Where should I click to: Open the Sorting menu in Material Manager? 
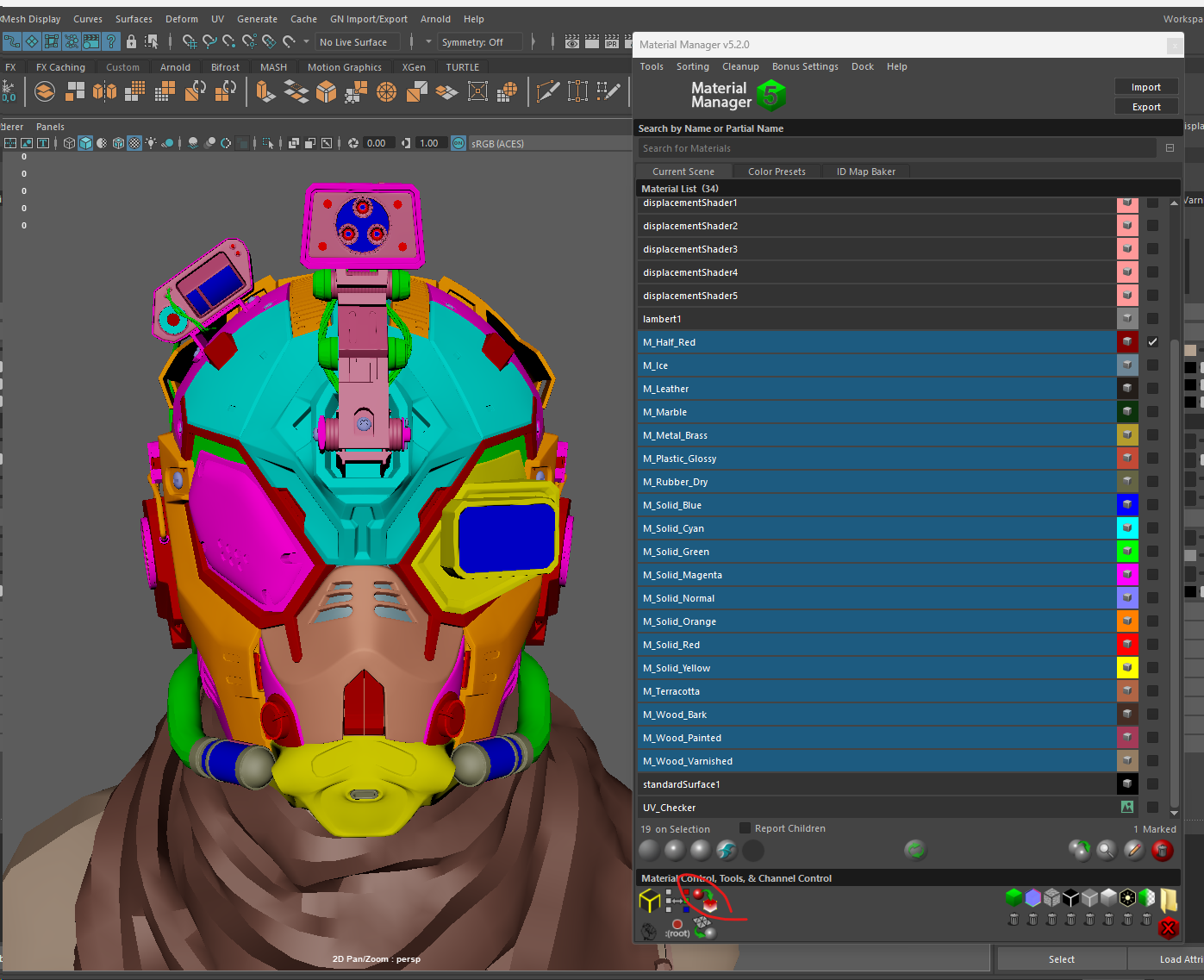click(693, 66)
